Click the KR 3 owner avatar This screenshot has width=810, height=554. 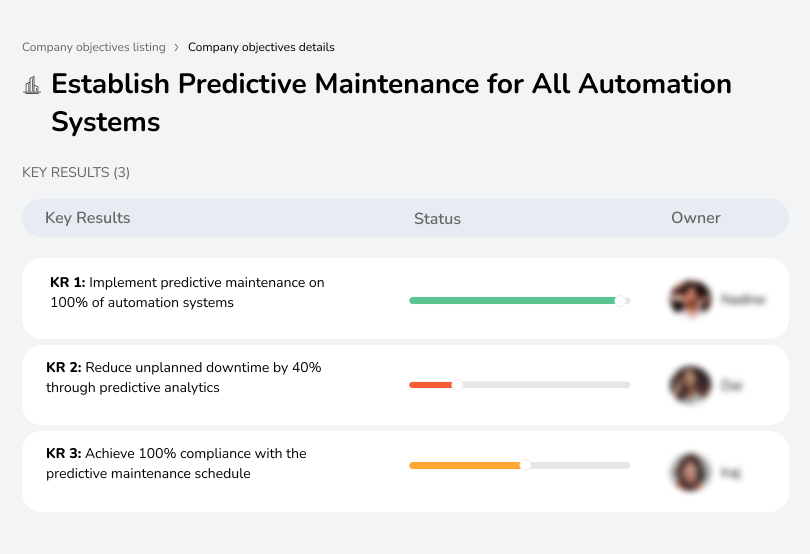point(690,472)
